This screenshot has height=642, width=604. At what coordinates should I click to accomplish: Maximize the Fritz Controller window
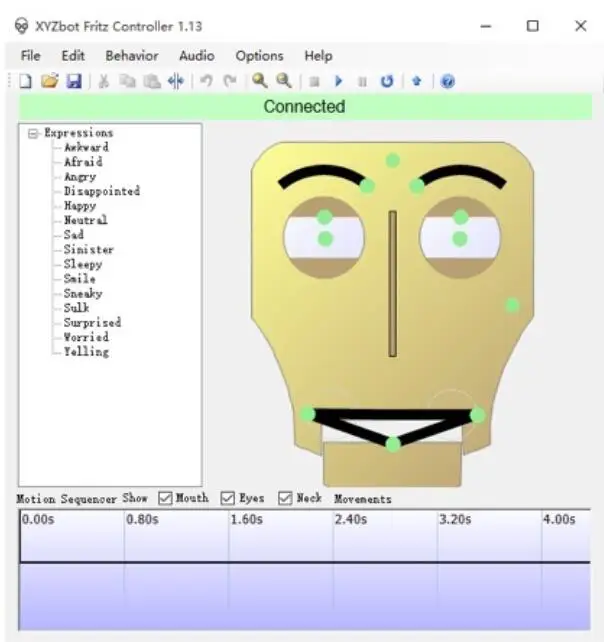532,26
